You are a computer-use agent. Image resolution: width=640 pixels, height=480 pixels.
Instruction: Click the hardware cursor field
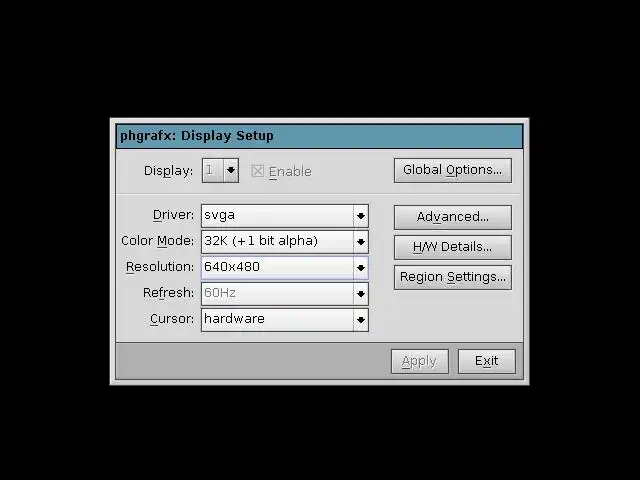[x=278, y=320]
